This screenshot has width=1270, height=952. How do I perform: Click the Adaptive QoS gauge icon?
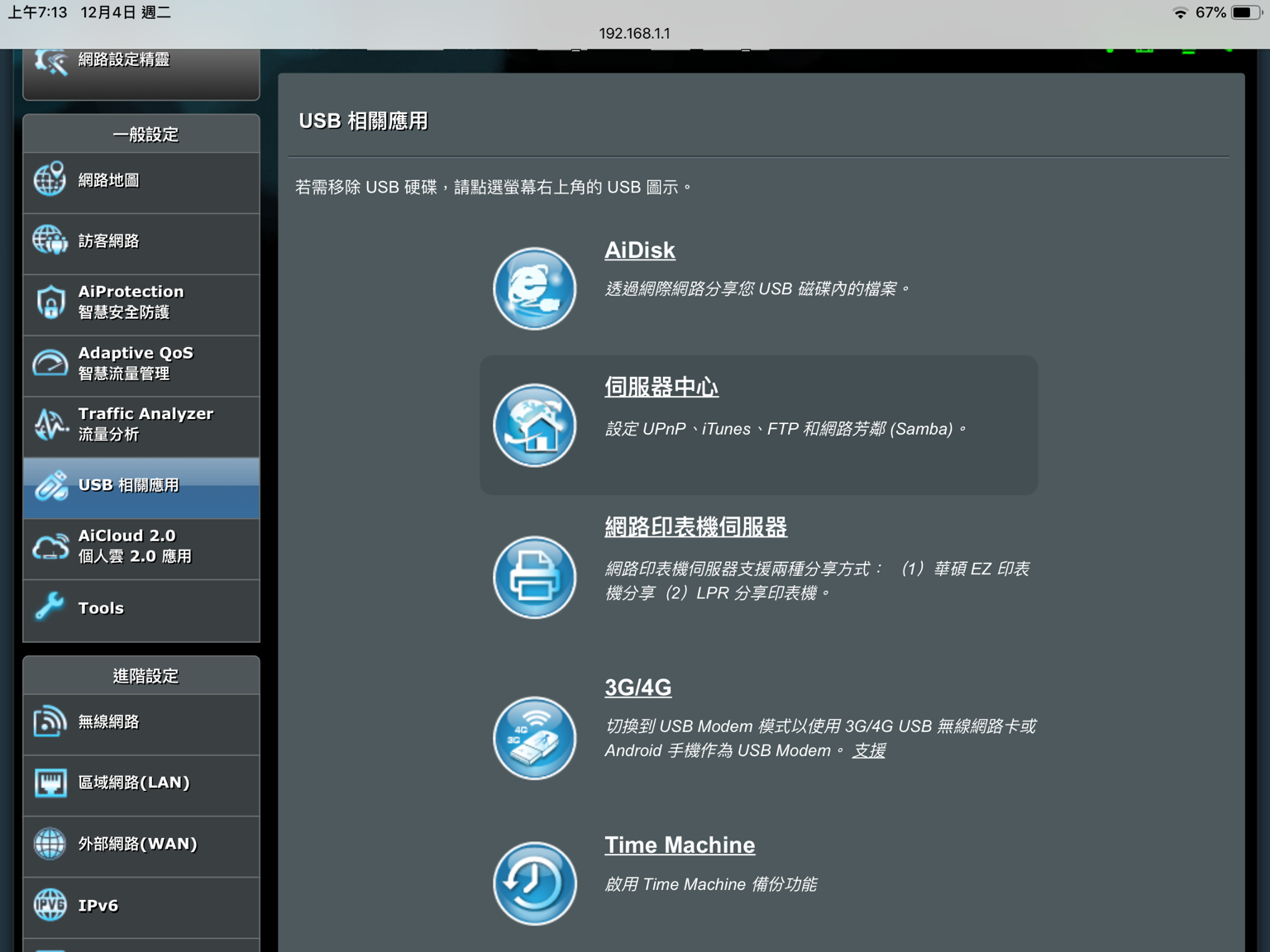pos(50,363)
